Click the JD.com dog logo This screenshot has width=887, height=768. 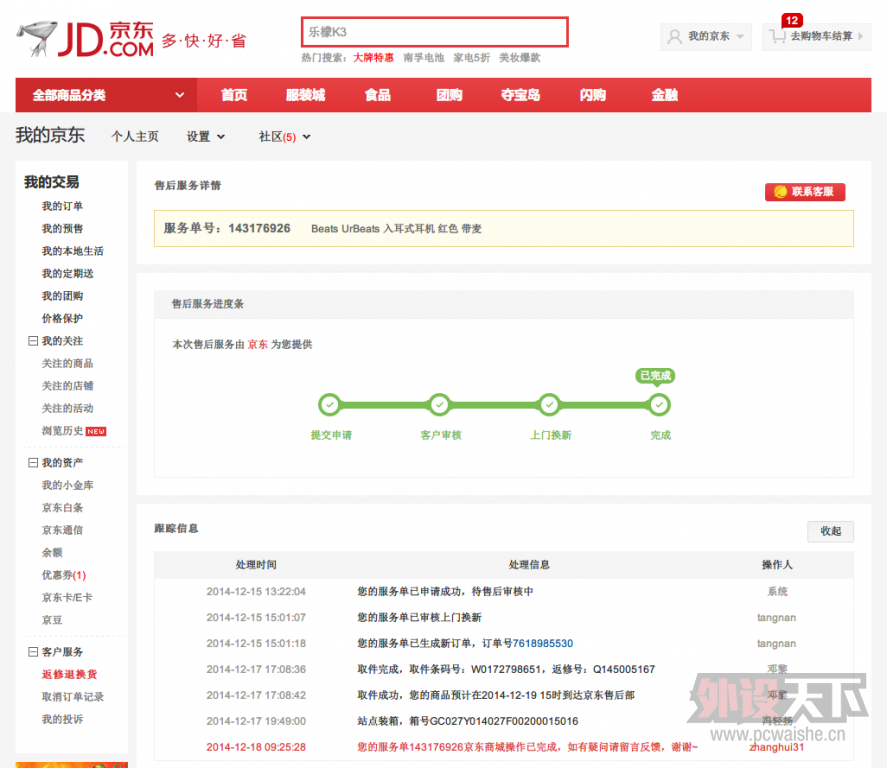[x=85, y=39]
